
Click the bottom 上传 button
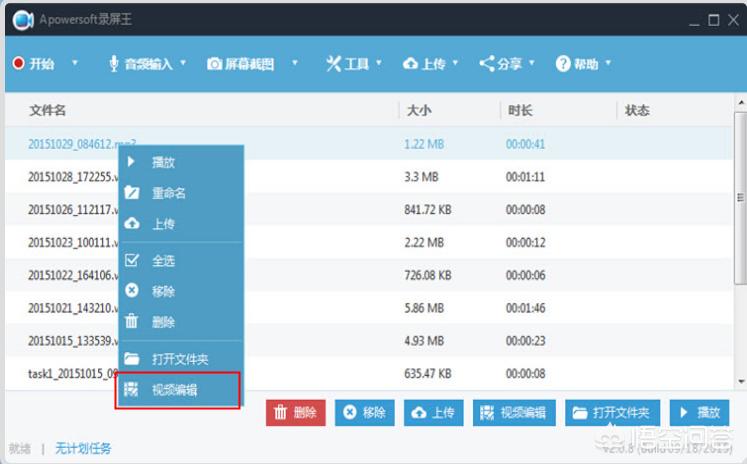(x=434, y=412)
